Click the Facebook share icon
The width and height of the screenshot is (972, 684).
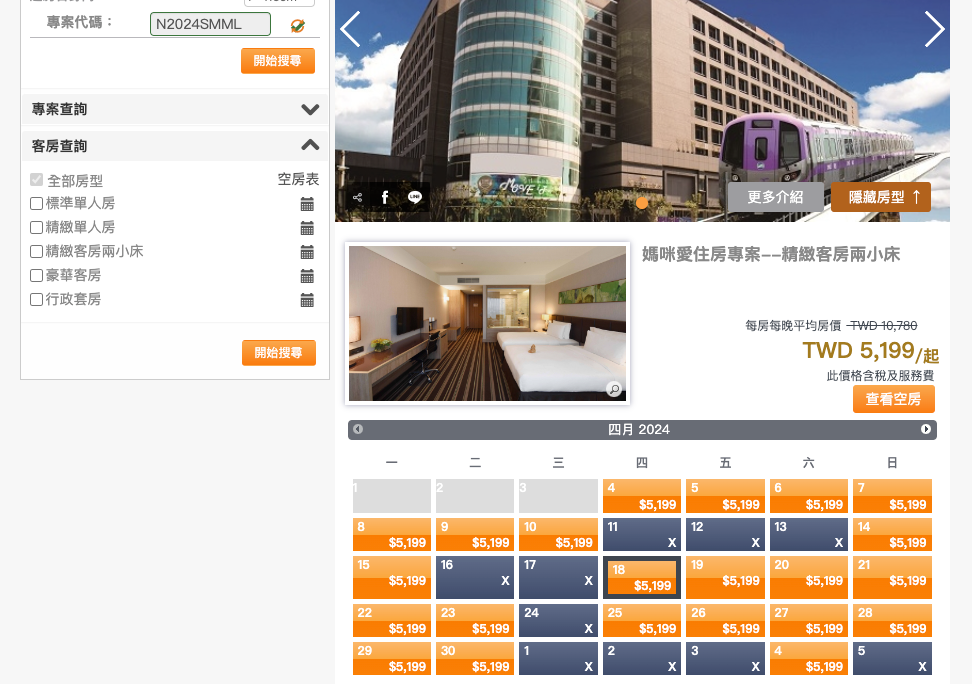tap(385, 198)
